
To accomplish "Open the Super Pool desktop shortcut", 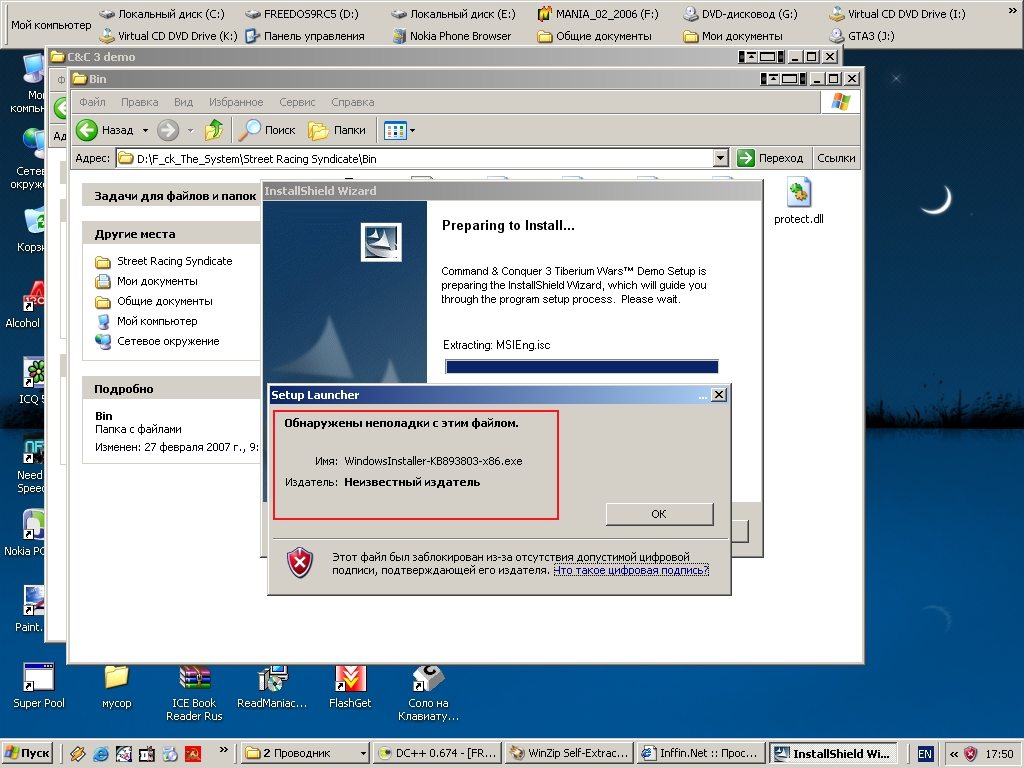I will coord(39,679).
